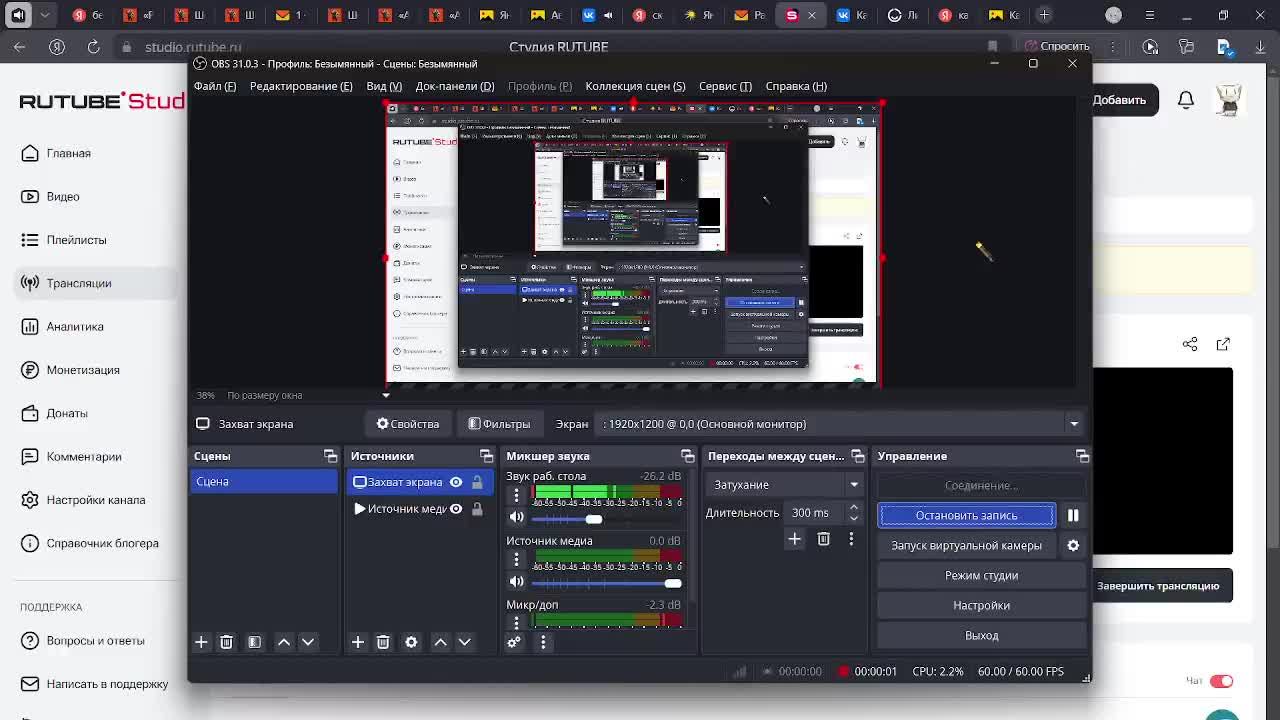
Task: Open Вид menu in OBS
Action: (x=384, y=86)
